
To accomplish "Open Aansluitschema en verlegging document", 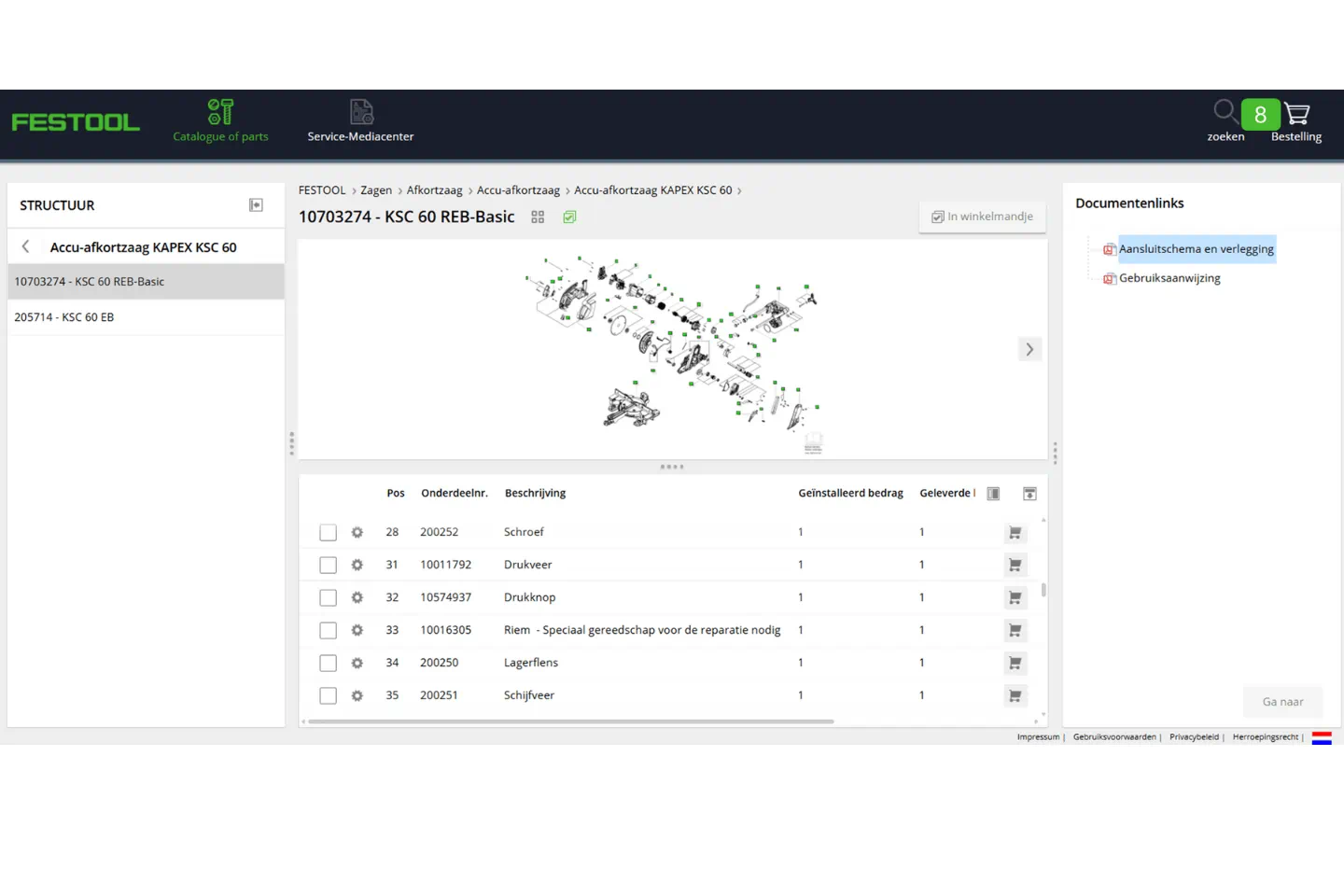I will point(1197,249).
